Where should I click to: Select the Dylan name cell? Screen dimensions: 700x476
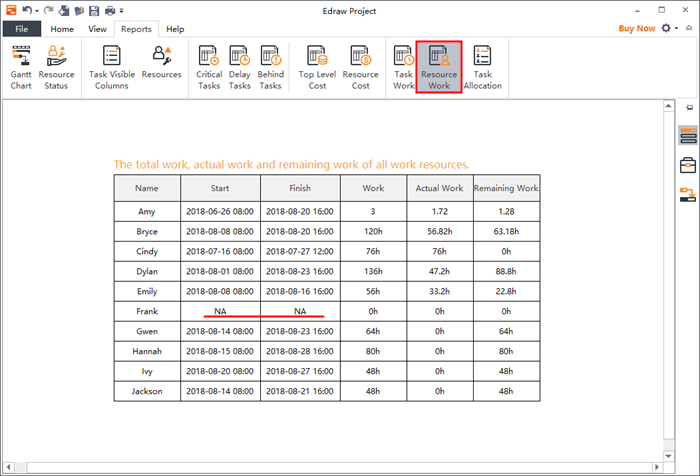[x=147, y=271]
